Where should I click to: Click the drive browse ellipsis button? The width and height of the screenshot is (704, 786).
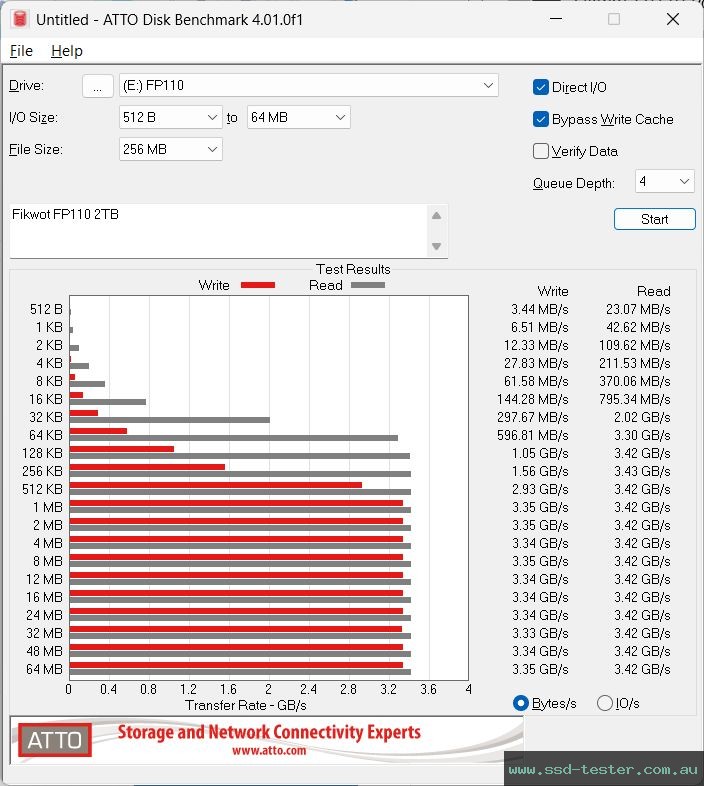(98, 86)
